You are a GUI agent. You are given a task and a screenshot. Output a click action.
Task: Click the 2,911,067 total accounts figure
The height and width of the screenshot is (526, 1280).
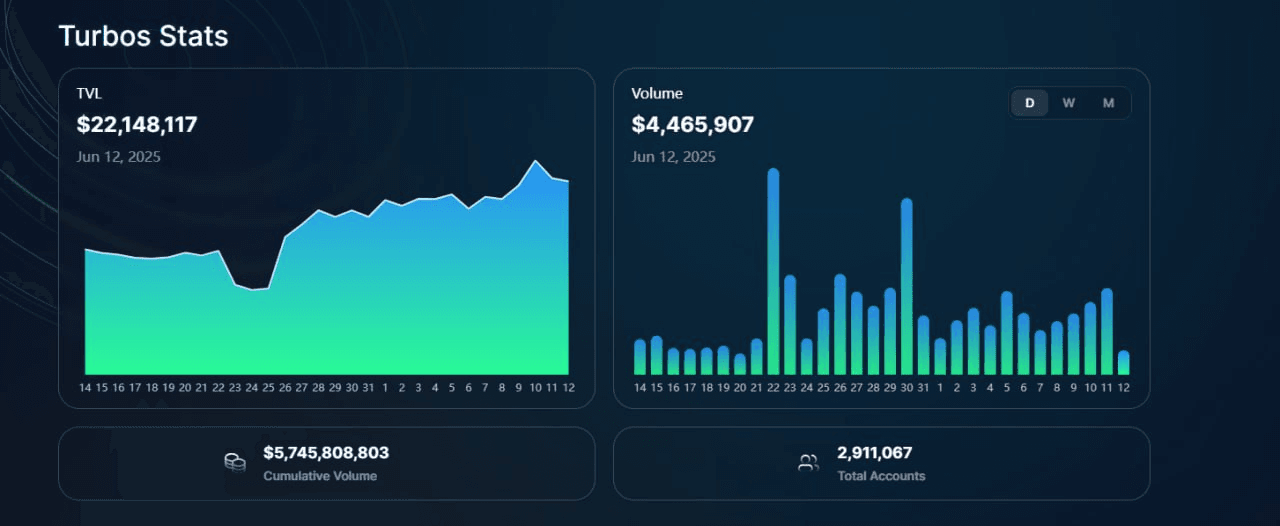coord(874,453)
